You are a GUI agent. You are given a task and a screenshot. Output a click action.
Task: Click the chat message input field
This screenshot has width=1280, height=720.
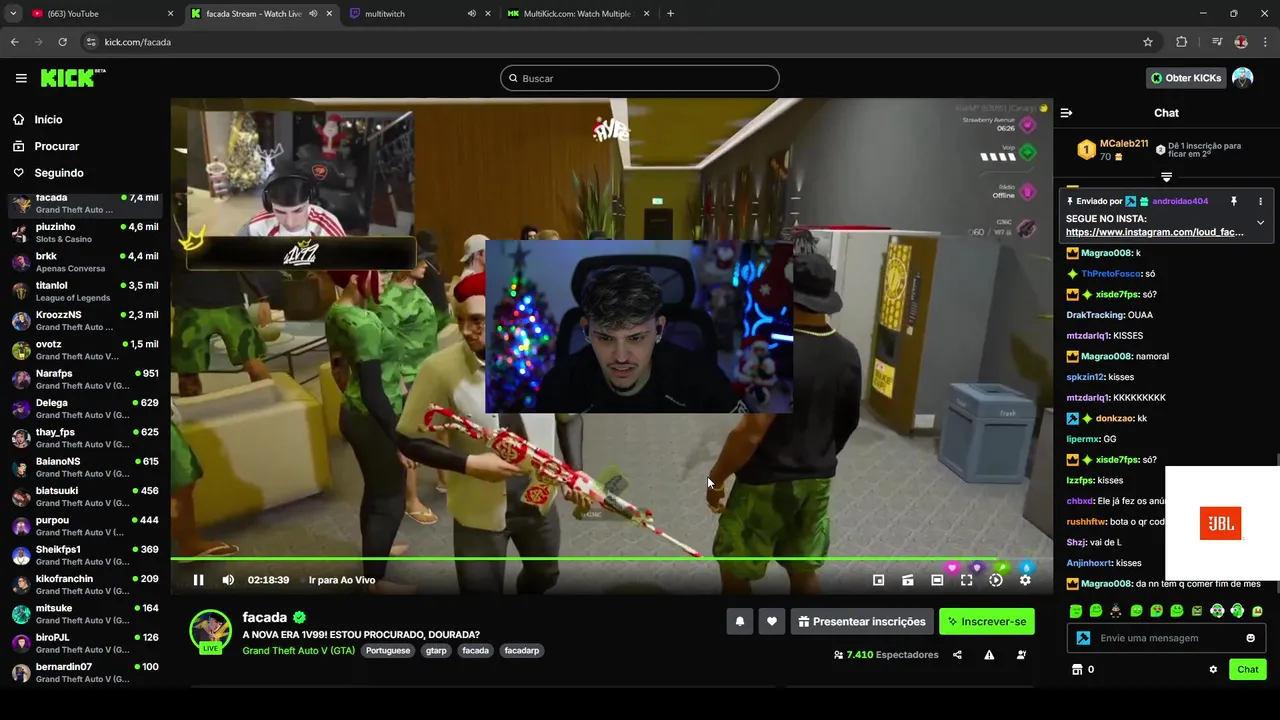1166,638
